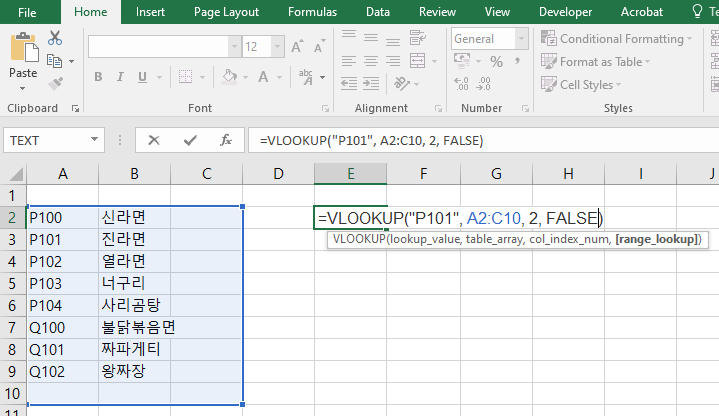The width and height of the screenshot is (719, 416).
Task: Open the font size dropdown
Action: pyautogui.click(x=277, y=47)
